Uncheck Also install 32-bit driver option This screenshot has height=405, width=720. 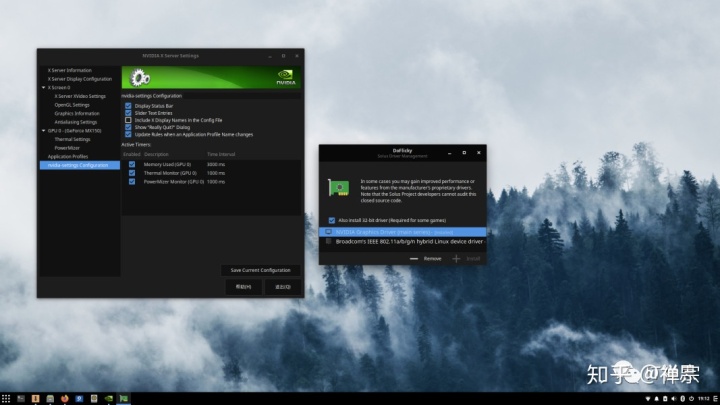(x=332, y=220)
